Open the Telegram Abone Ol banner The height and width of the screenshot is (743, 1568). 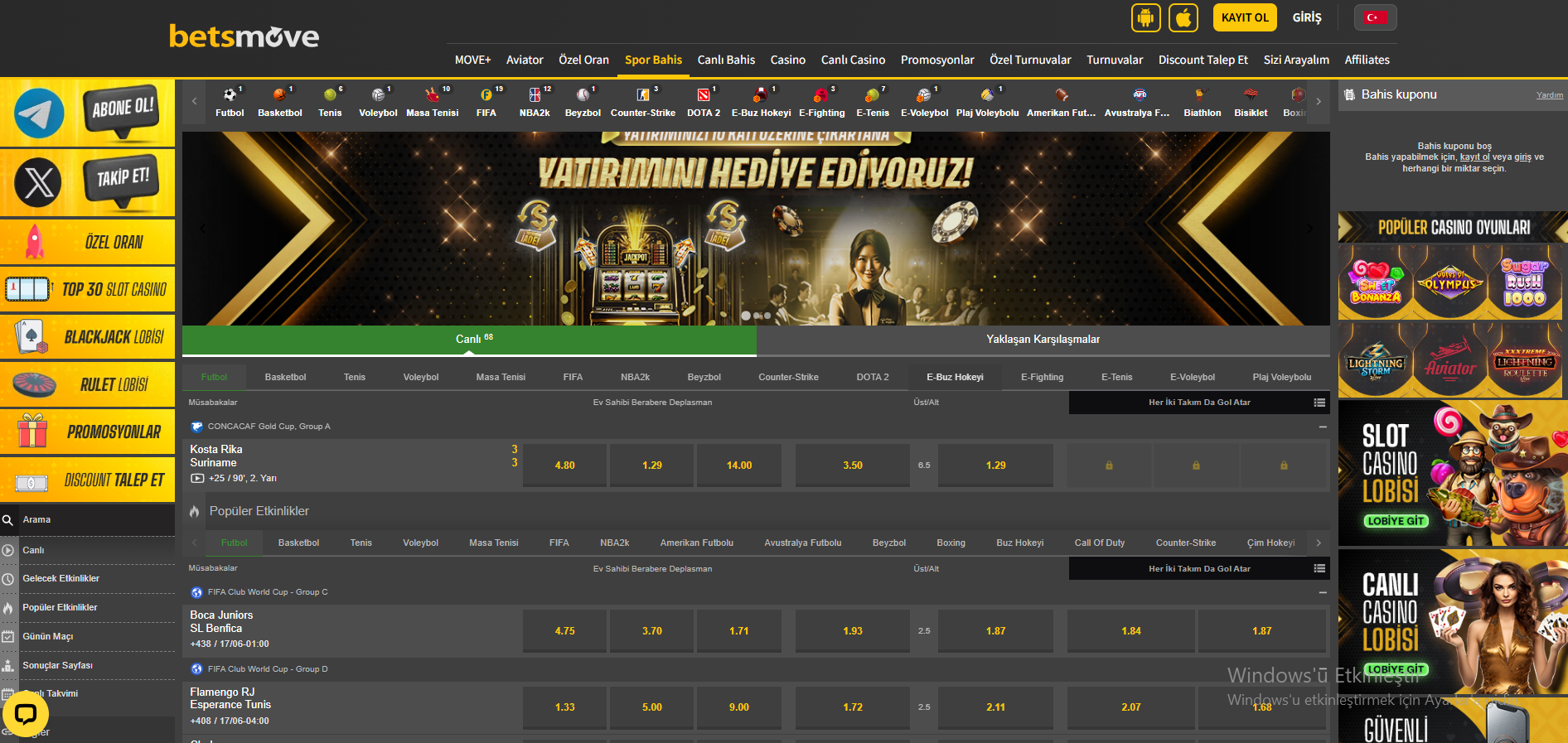(88, 113)
